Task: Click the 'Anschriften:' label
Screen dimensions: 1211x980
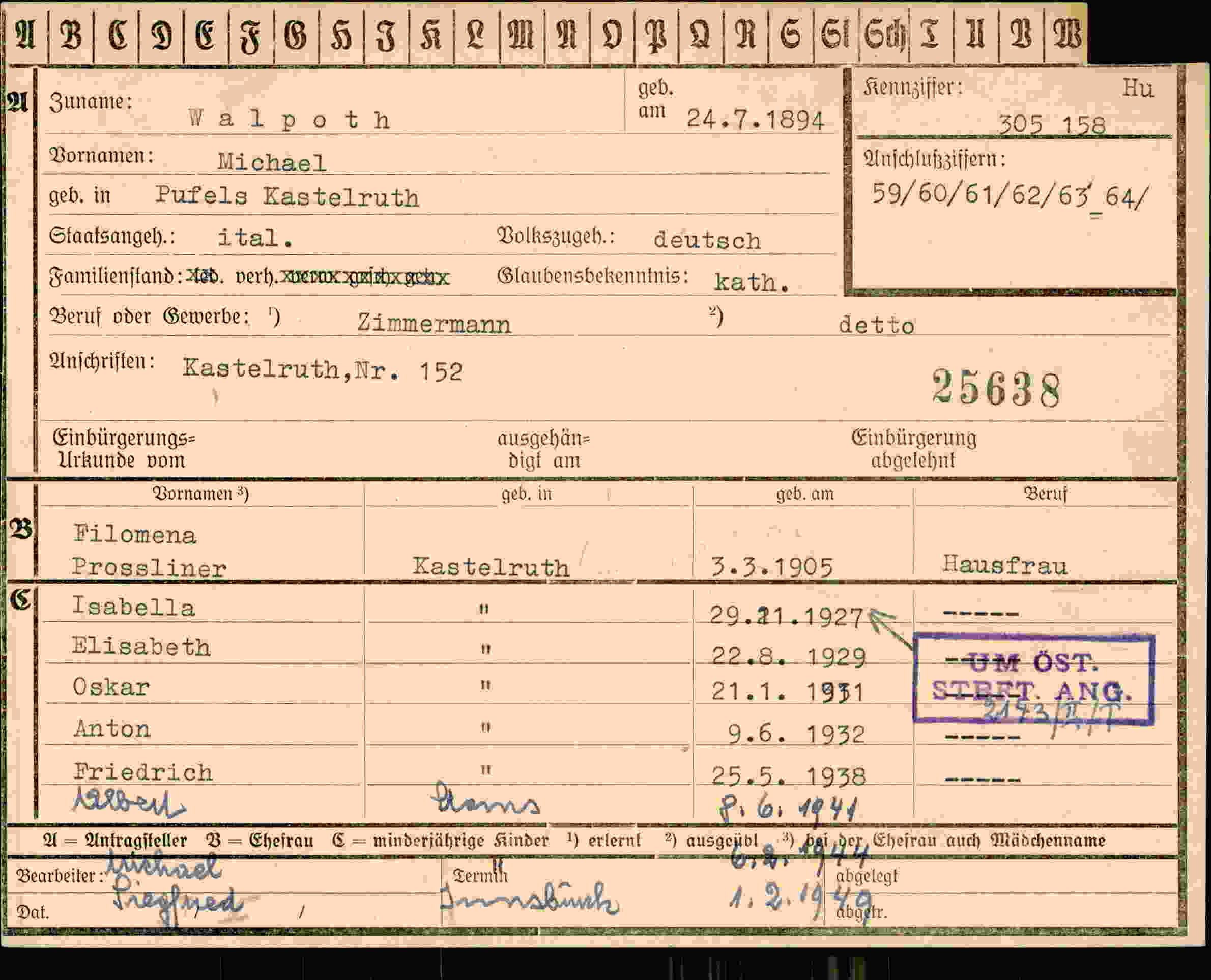Action: [x=102, y=361]
